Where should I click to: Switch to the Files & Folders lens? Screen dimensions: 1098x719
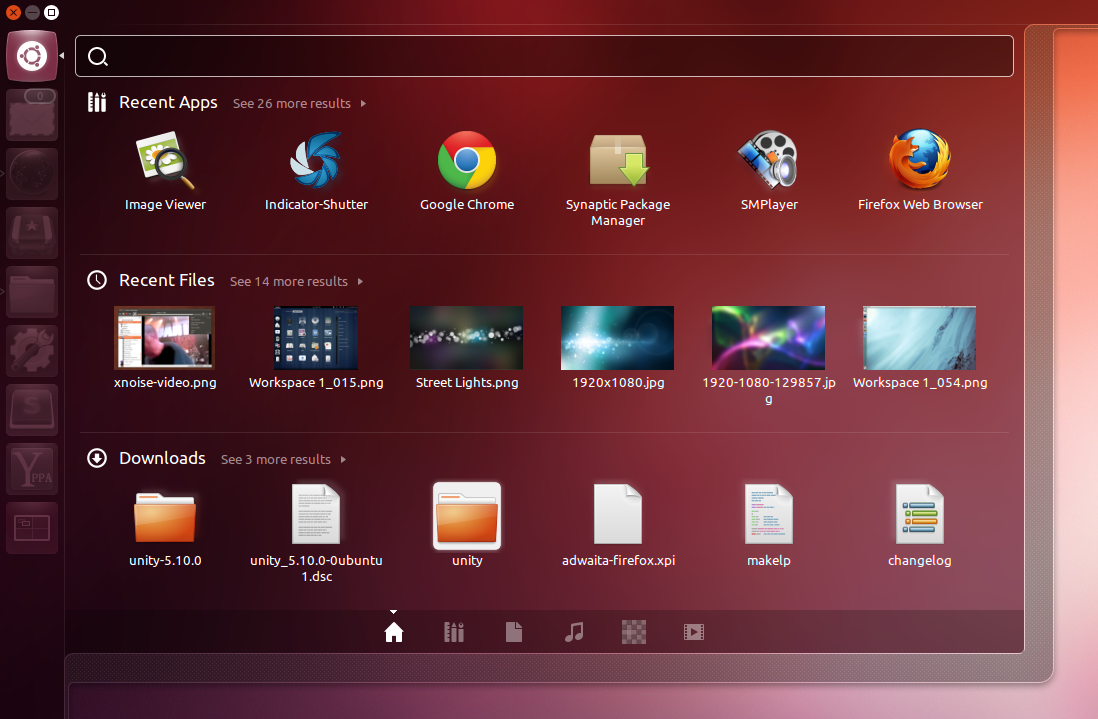513,631
